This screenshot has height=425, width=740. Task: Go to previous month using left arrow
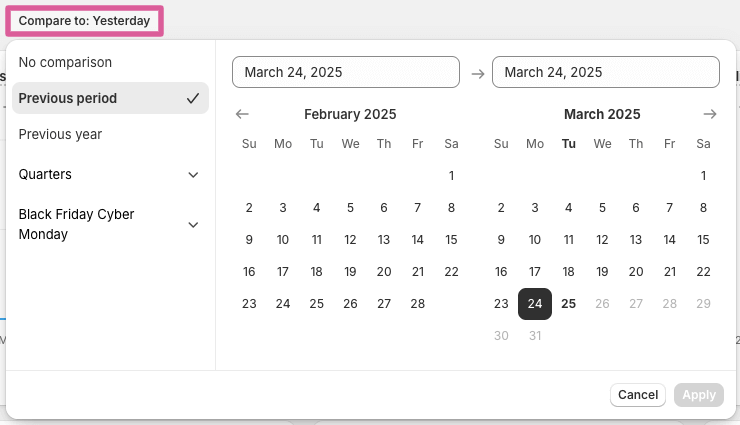pyautogui.click(x=242, y=114)
